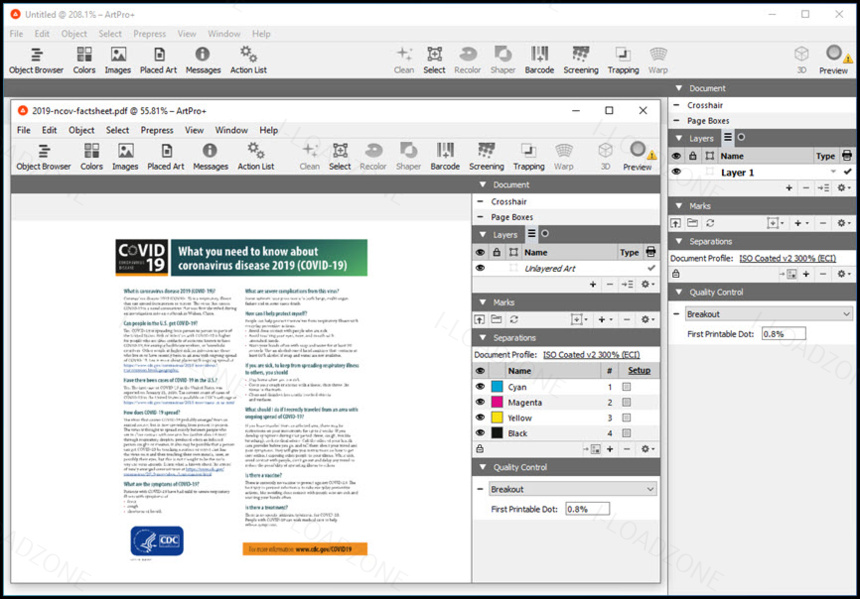Select the Select tool in the factsheet window
Image resolution: width=860 pixels, height=599 pixels.
click(x=340, y=157)
